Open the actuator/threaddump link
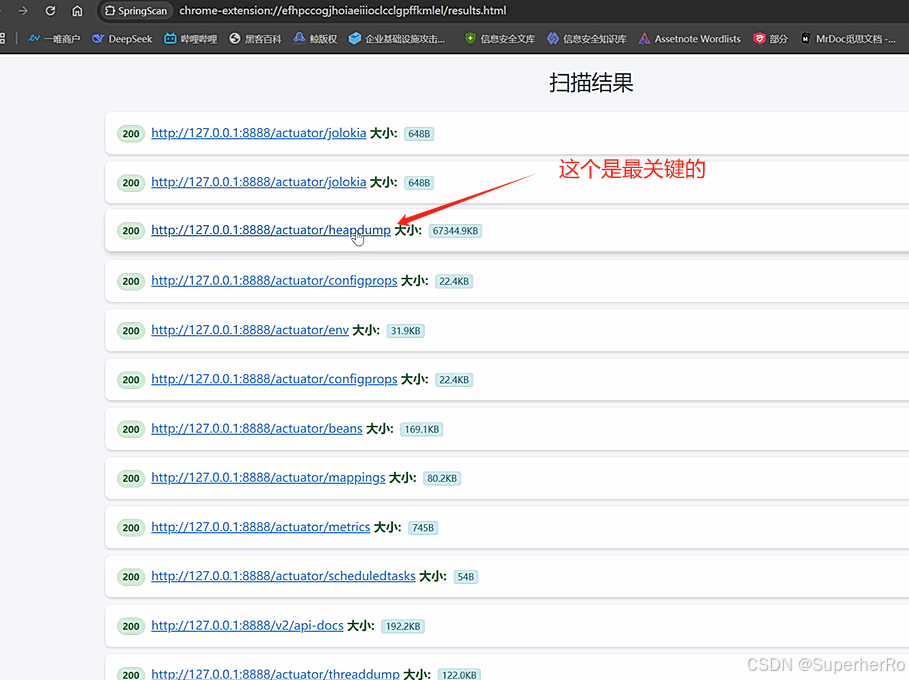This screenshot has height=680, width=909. 275,674
